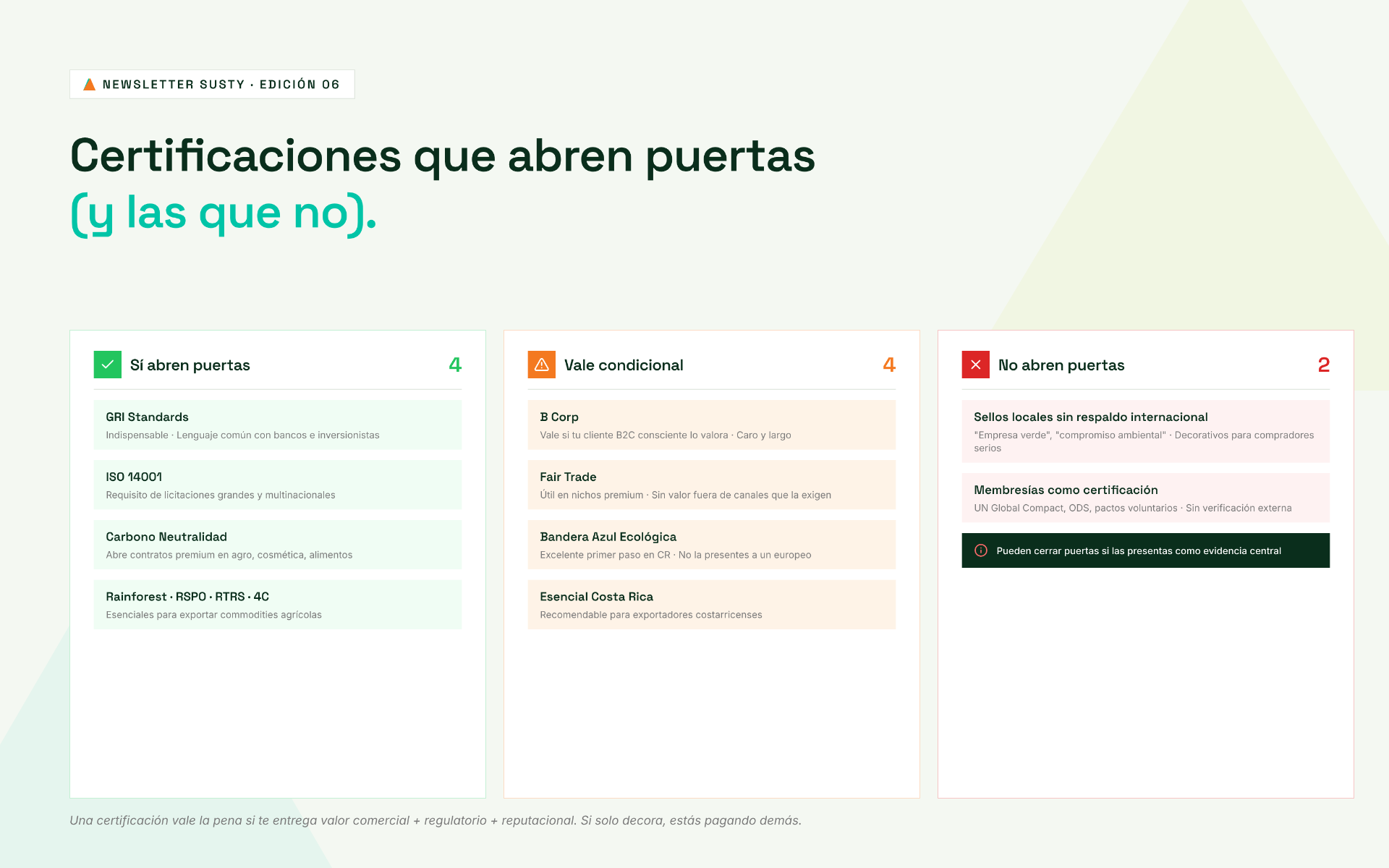Click 'Abre contratos premium en agro' description
The image size is (1389, 868).
coord(229,556)
